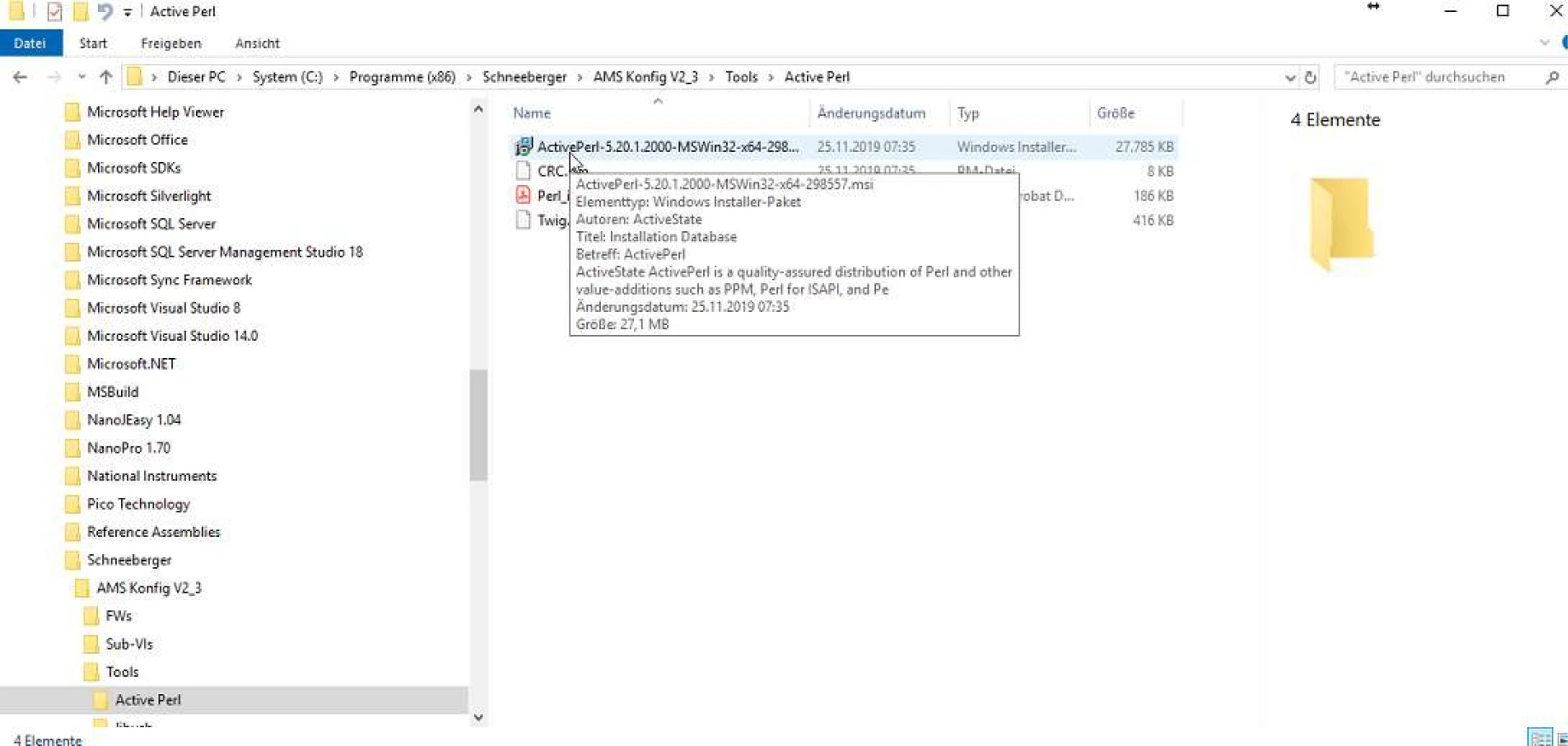Click the 186 KB size cell
Screen dimensions: 1568x746
click(x=1153, y=195)
